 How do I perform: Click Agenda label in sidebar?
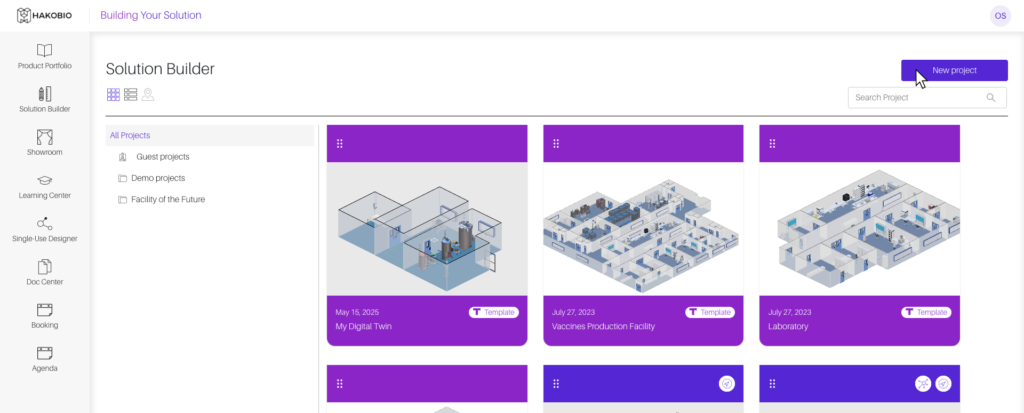(44, 368)
